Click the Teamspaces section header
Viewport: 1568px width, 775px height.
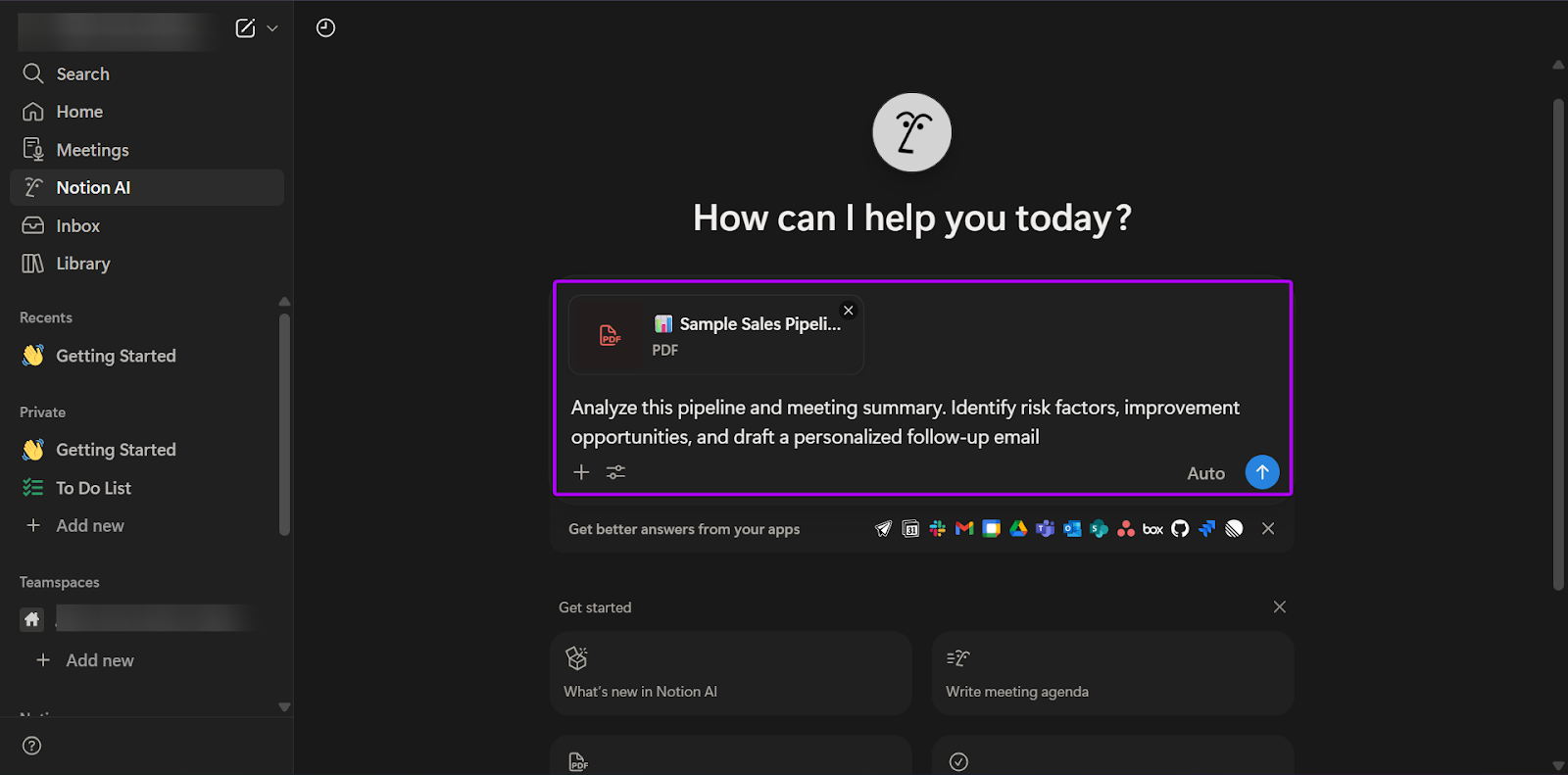[x=60, y=582]
